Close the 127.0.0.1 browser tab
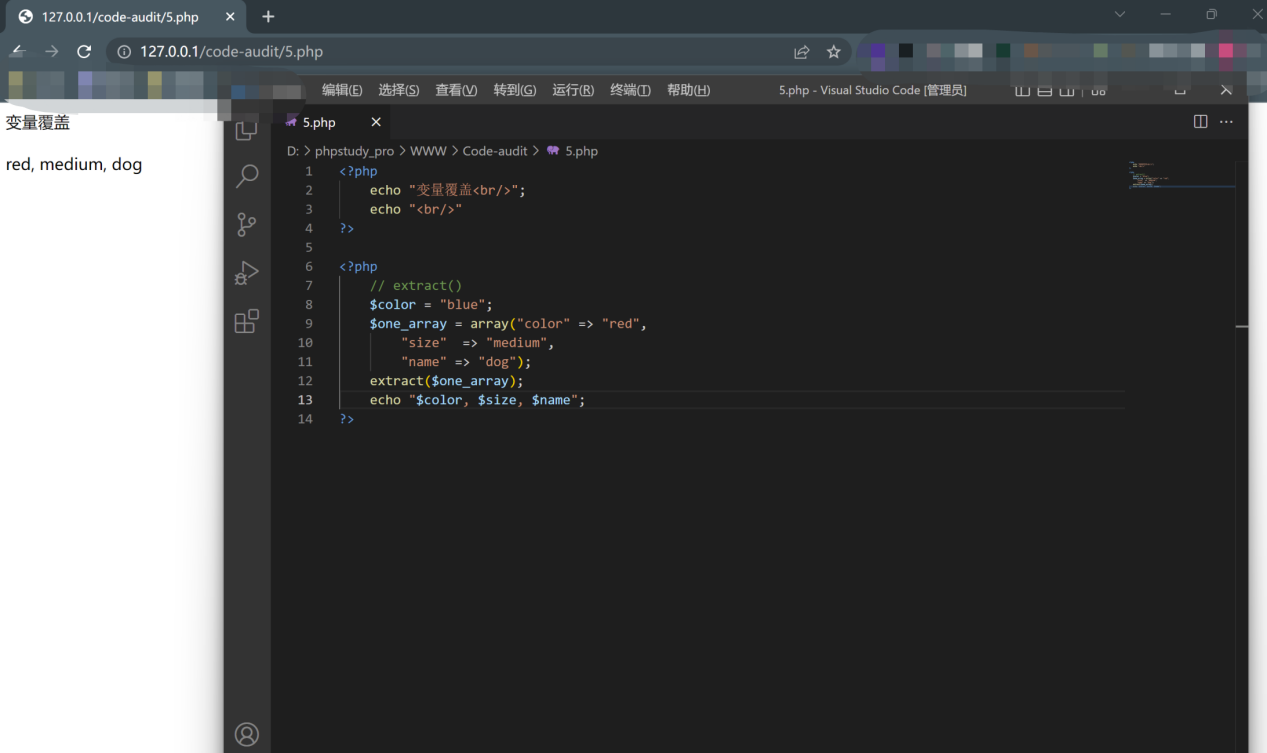This screenshot has width=1267, height=753. coord(230,17)
